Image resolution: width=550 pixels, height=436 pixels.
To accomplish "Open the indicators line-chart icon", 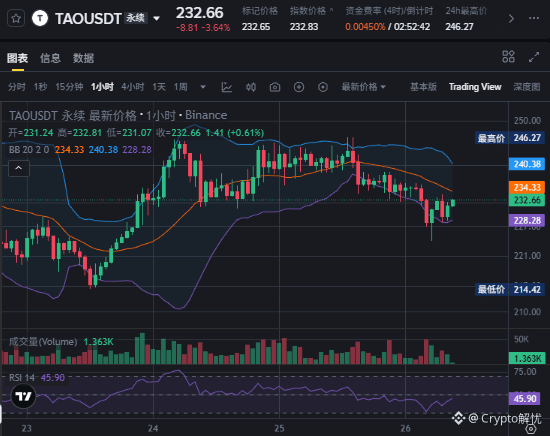I will point(227,87).
